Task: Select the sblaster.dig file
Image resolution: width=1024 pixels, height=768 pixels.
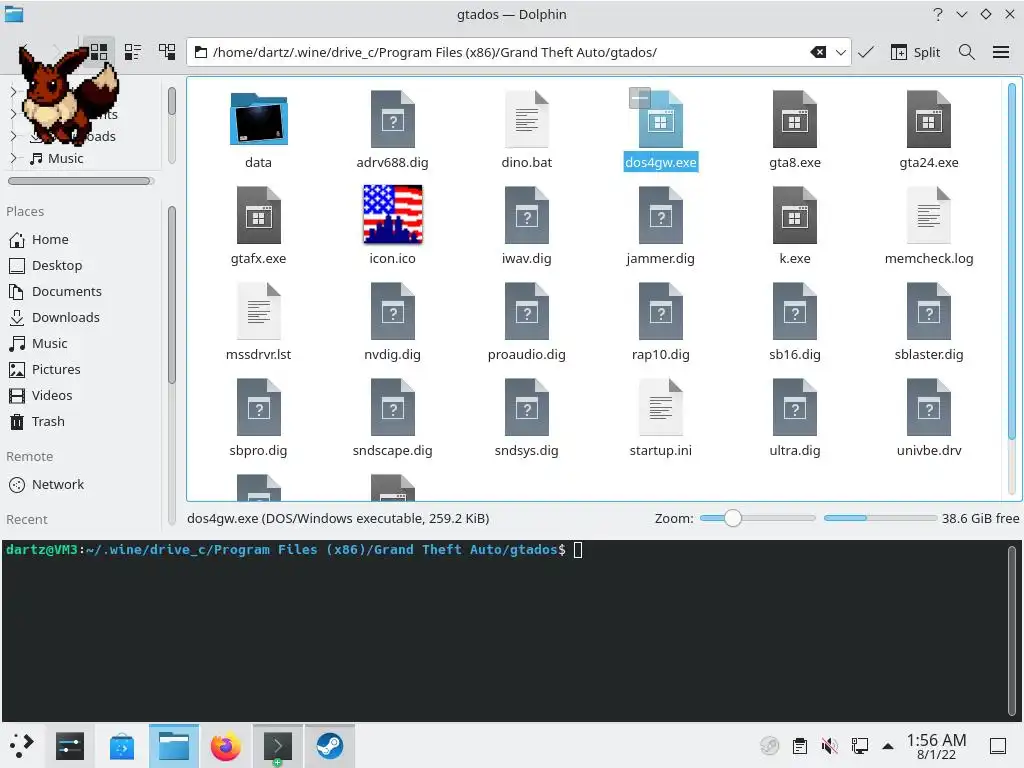Action: 929,322
